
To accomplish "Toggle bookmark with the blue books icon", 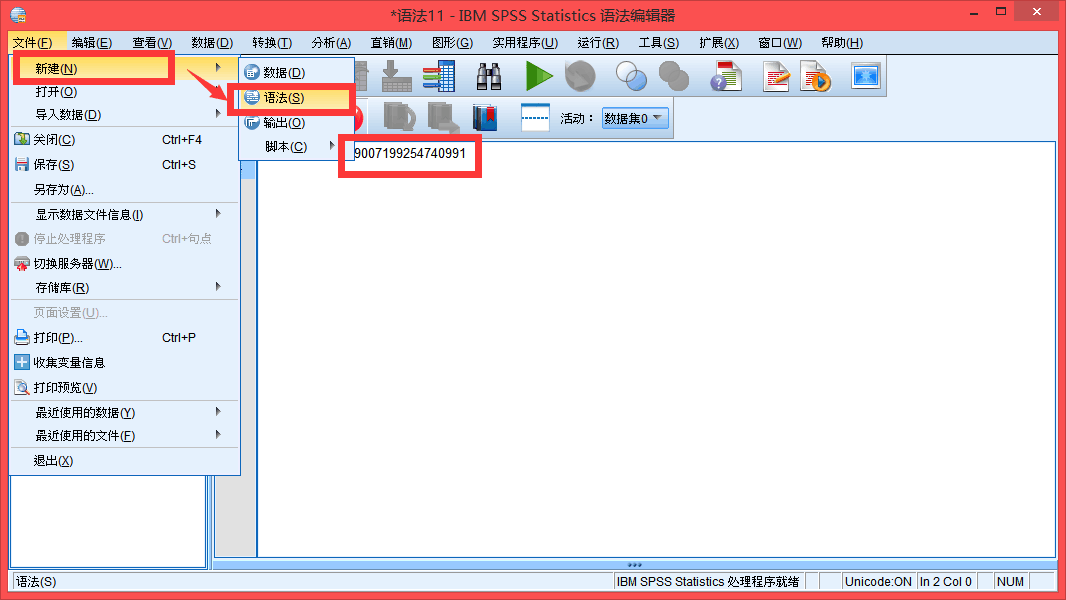I will [485, 118].
